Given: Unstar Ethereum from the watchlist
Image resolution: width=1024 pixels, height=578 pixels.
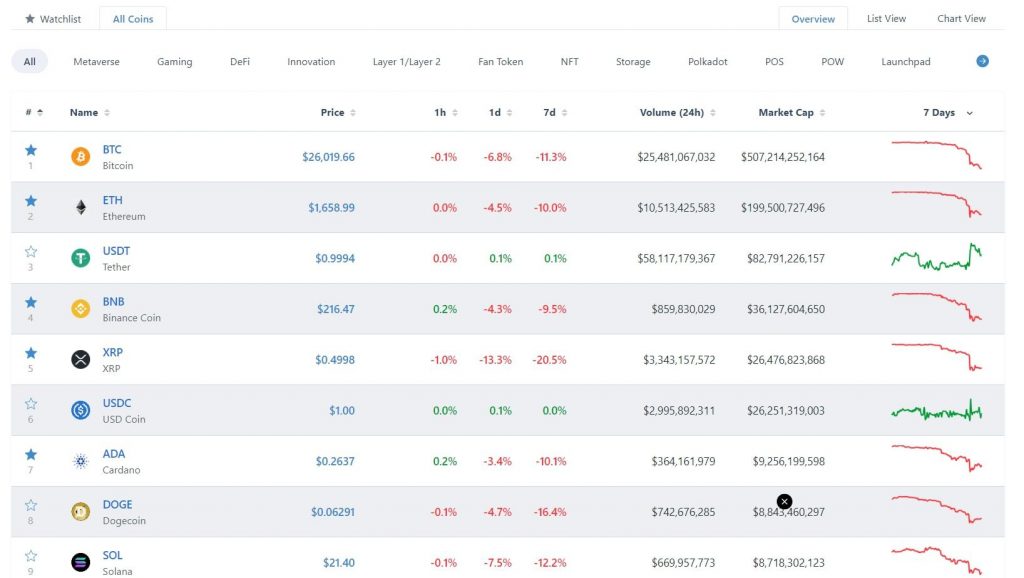Looking at the screenshot, I should coord(31,201).
